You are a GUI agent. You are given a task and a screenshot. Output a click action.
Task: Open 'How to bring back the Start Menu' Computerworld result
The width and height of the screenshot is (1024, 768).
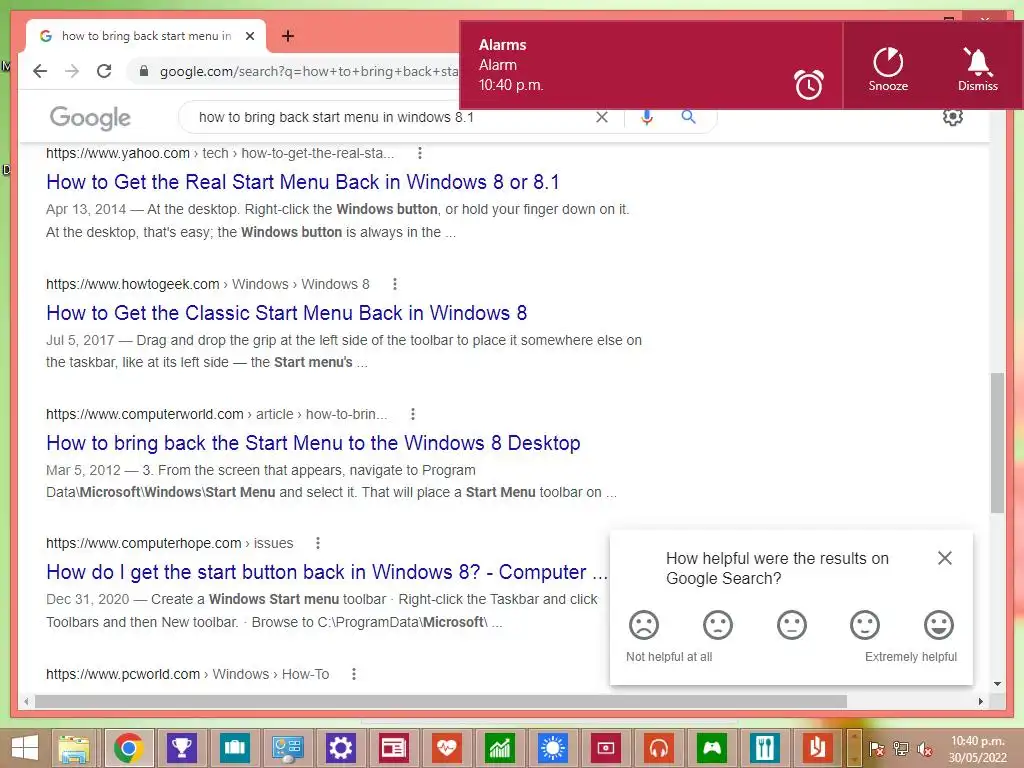coord(313,443)
